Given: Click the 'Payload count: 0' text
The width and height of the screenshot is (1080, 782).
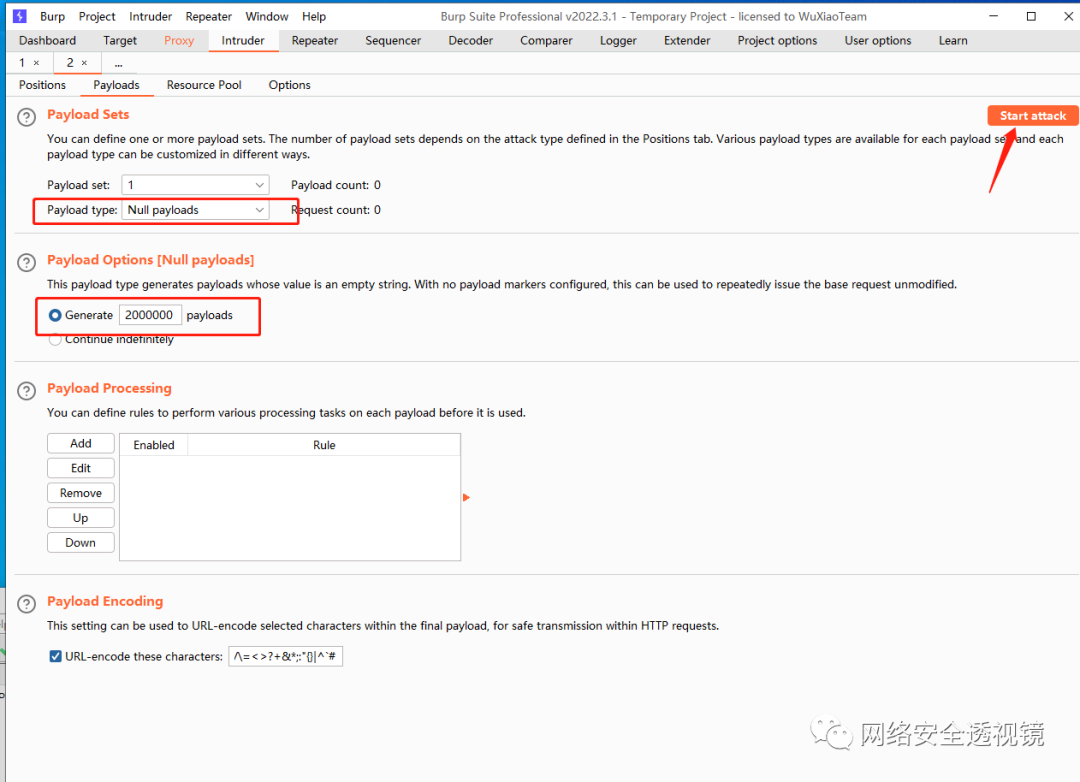Looking at the screenshot, I should pos(335,185).
